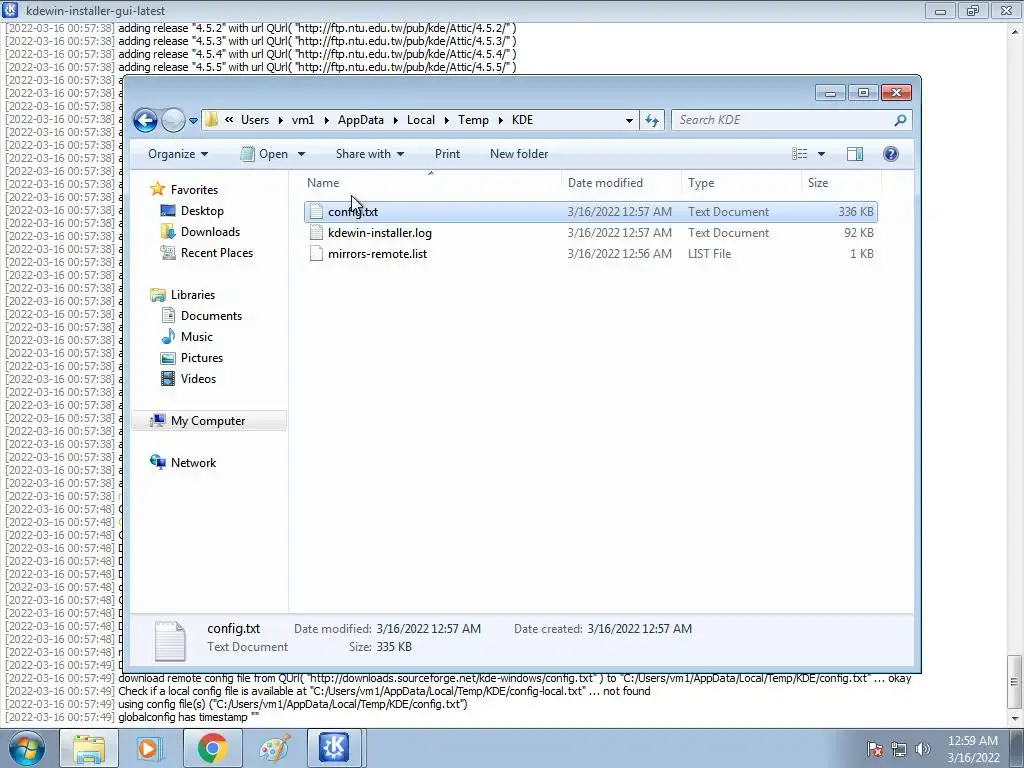Click Users in the address breadcrumb

pyautogui.click(x=255, y=120)
